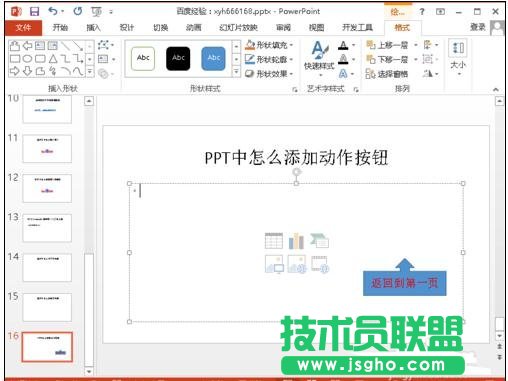This screenshot has height=381, width=508.
Task: Open WordArt Styles (艺术字样式) dialog launcher
Action: 356,89
